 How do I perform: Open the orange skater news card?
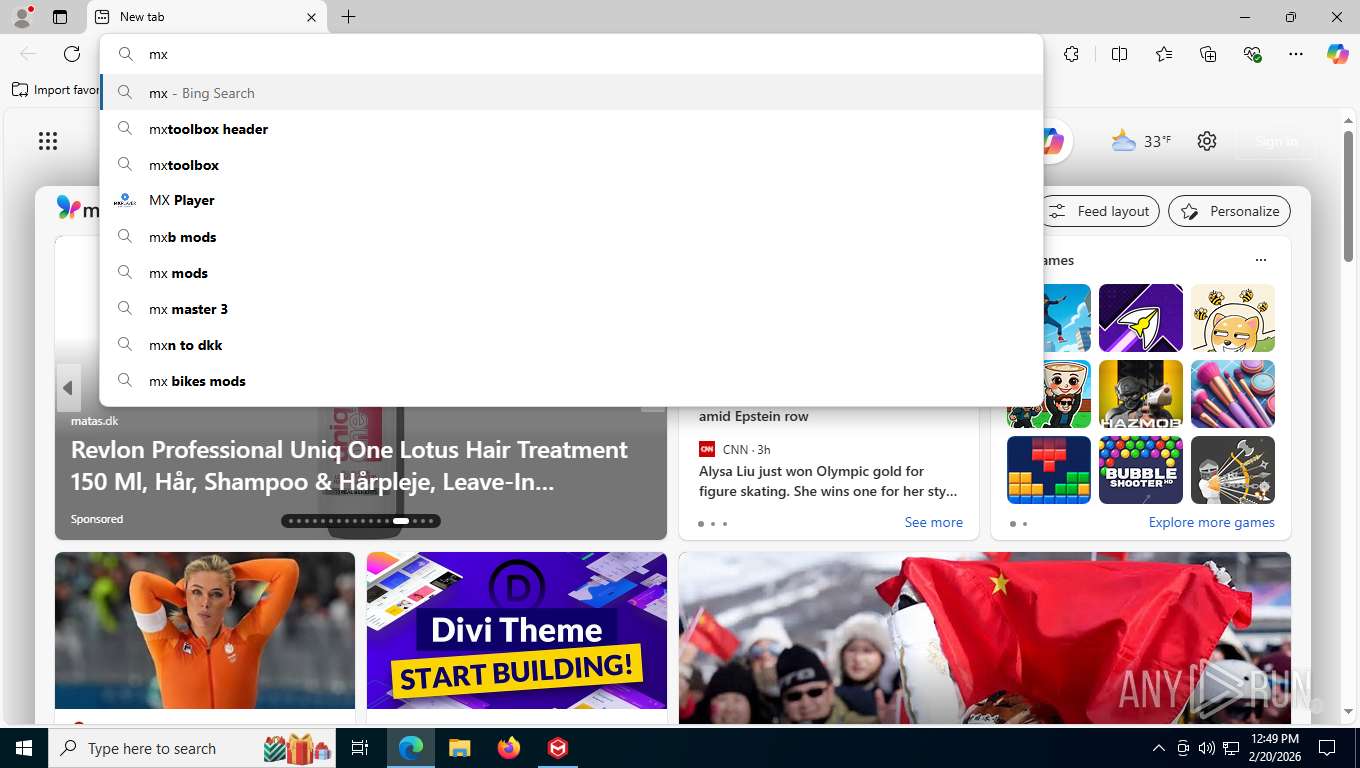205,631
